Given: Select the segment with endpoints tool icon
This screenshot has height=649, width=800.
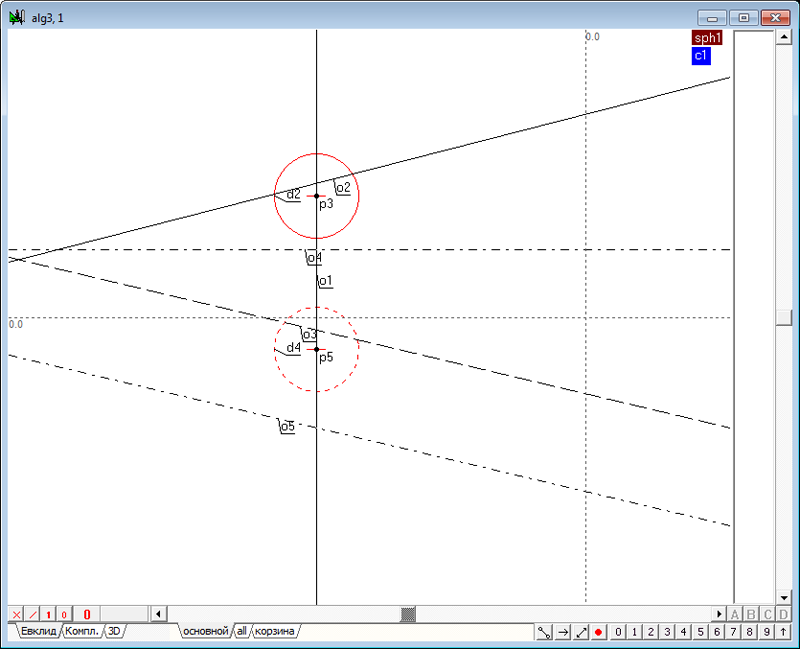Looking at the screenshot, I should point(544,632).
